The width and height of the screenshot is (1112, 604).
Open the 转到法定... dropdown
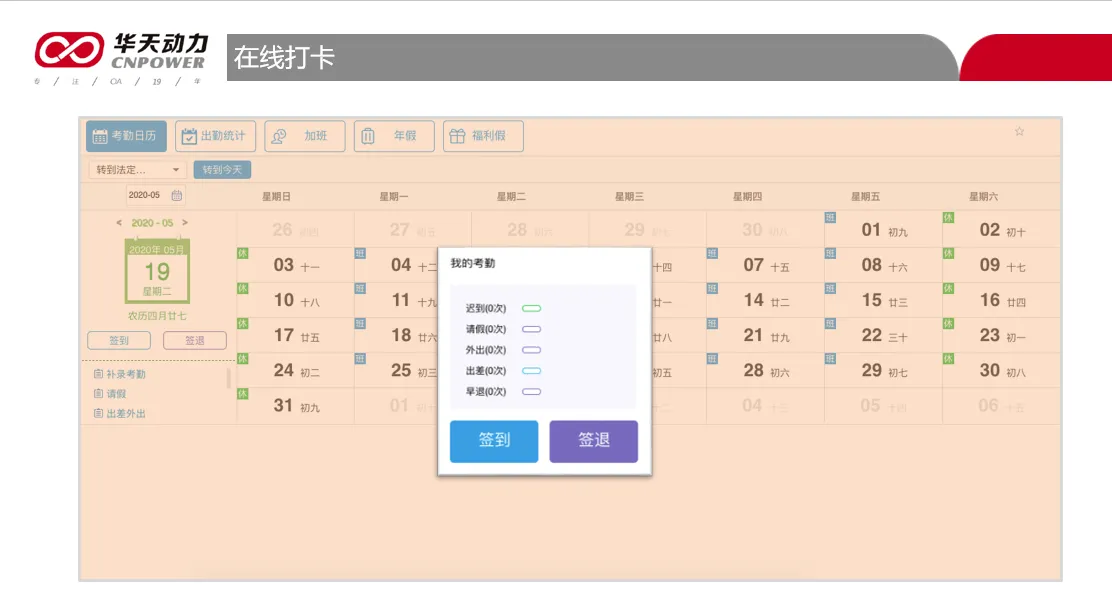point(137,170)
